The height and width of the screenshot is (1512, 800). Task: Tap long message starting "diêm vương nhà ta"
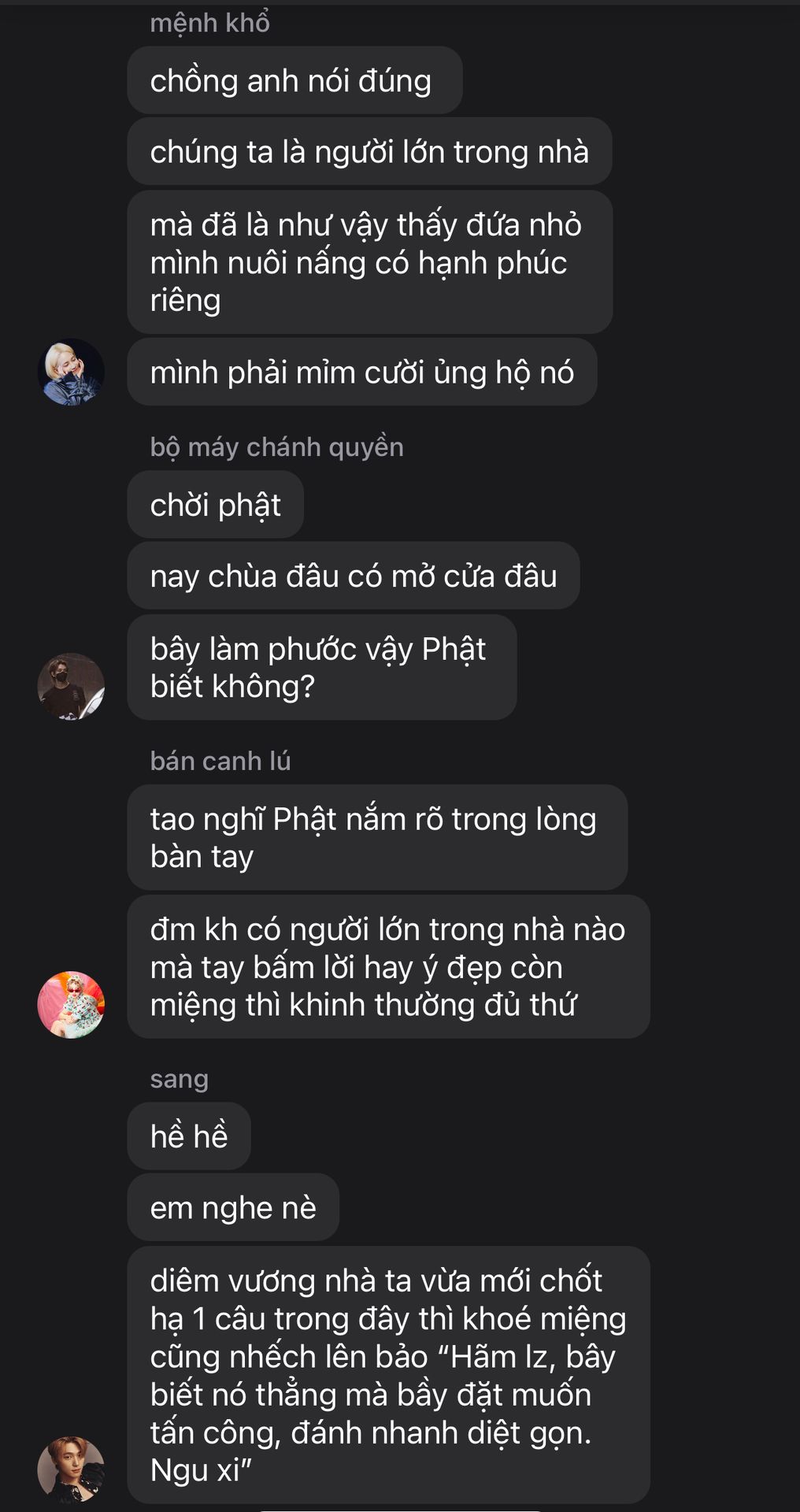click(389, 1374)
